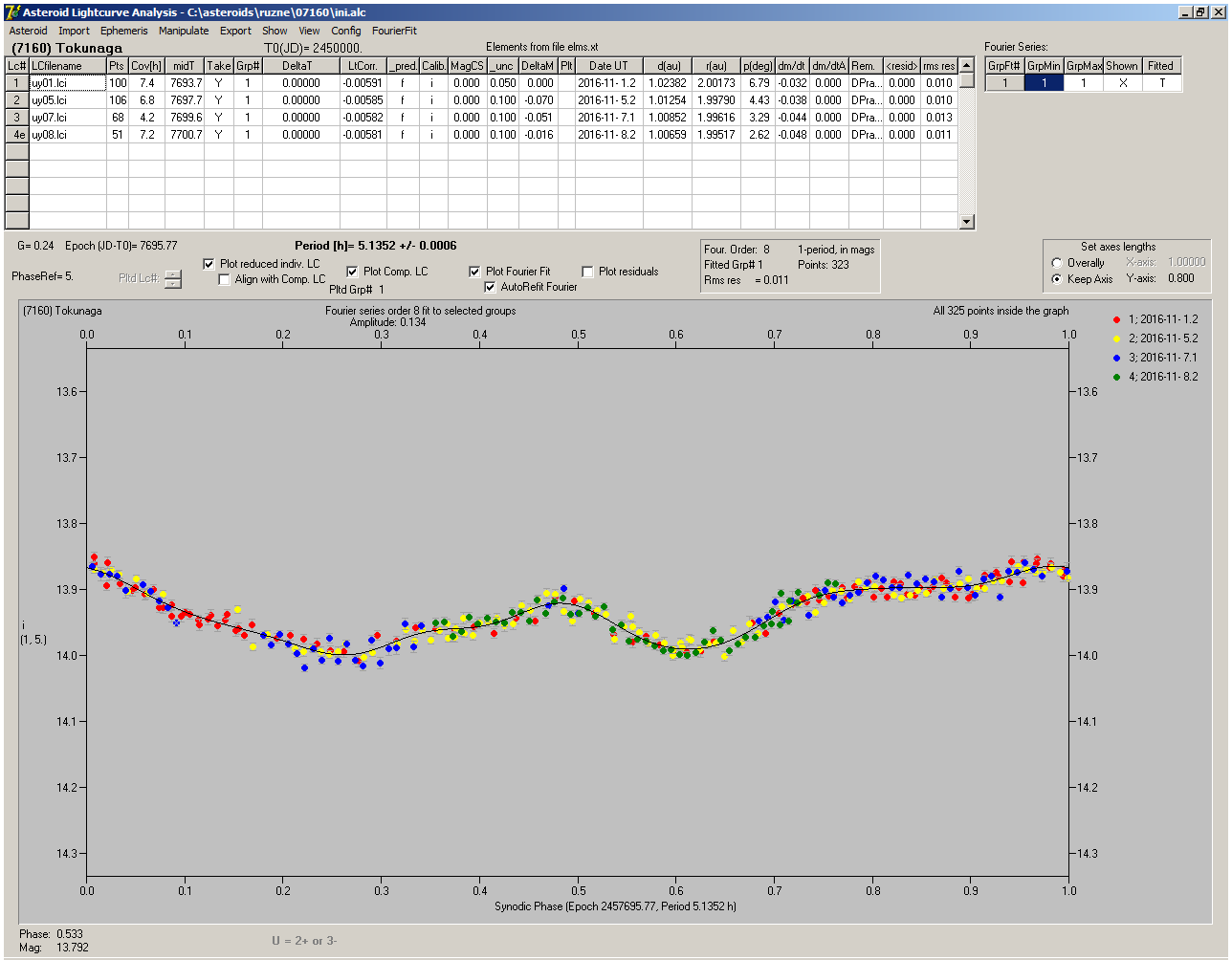The width and height of the screenshot is (1232, 960).
Task: Select row header 2 in lightcurve table
Action: coord(17,100)
